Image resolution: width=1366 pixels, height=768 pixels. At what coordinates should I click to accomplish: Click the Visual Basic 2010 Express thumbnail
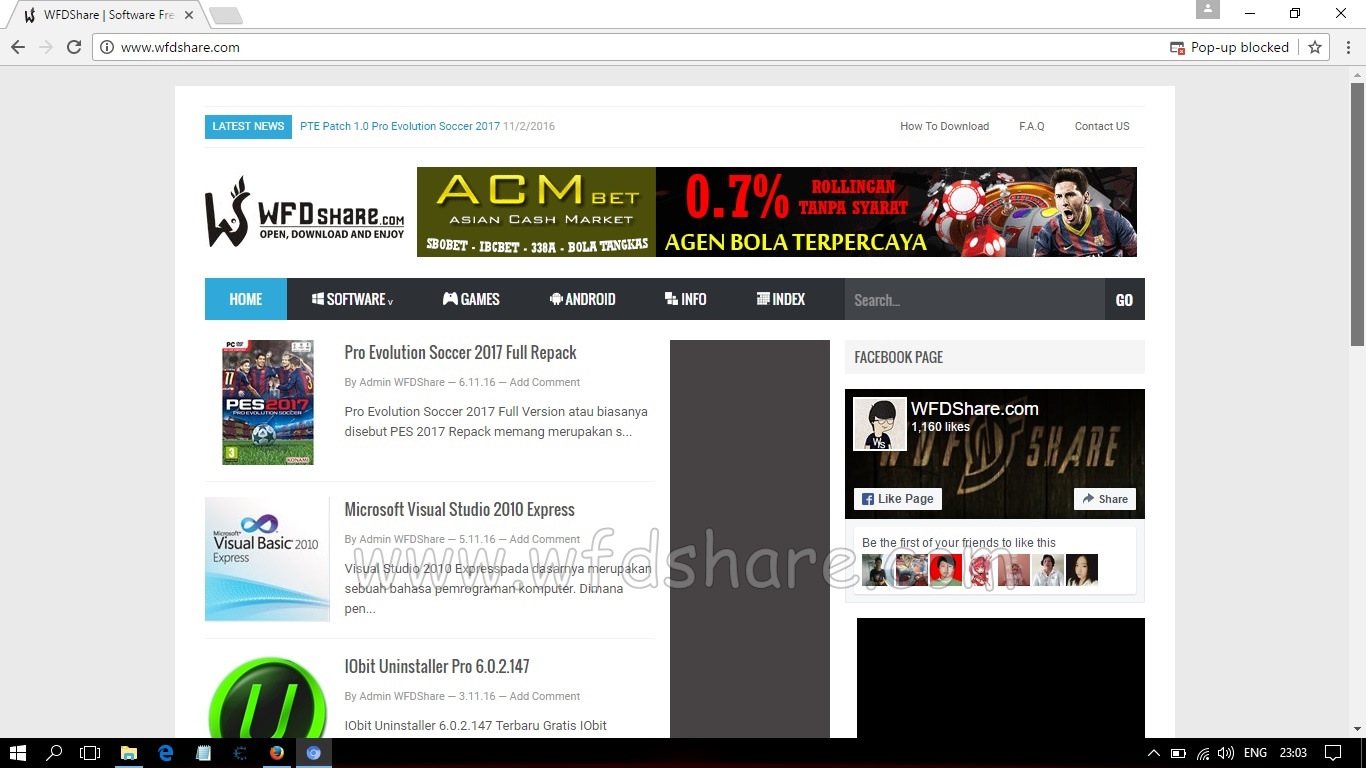(267, 559)
